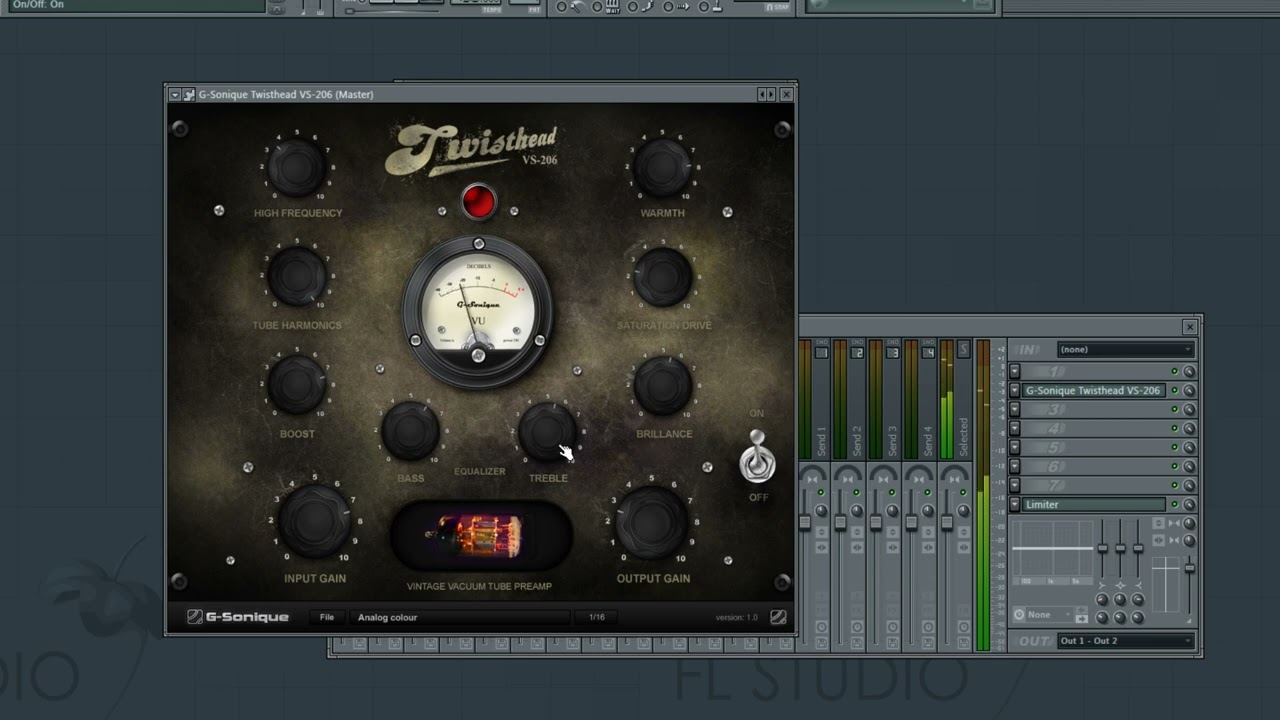Select the Limiter effect slot

[x=1093, y=505]
